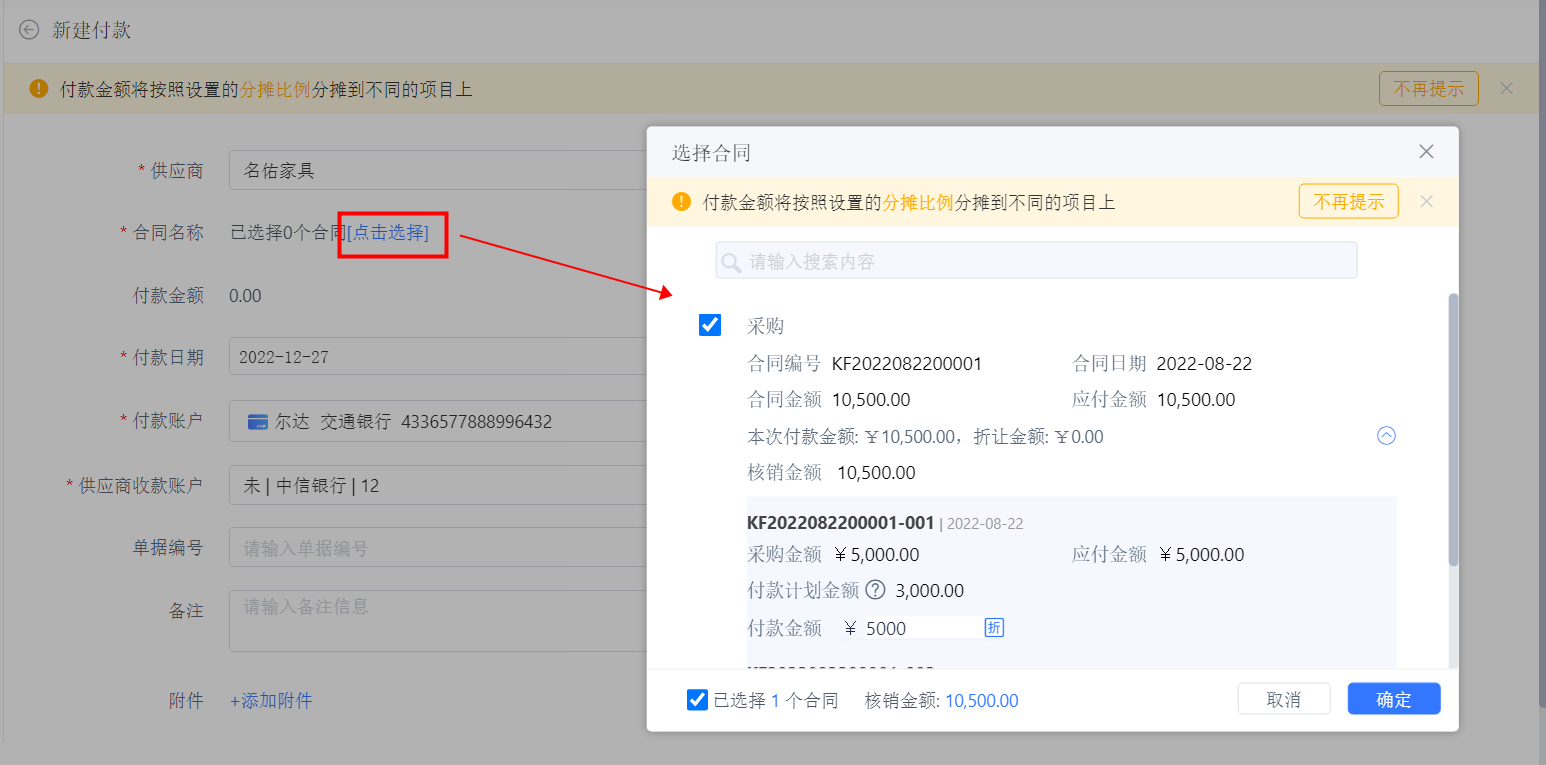The image size is (1546, 765).
Task: Click the back arrow beside 新建付款
Action: 29,30
